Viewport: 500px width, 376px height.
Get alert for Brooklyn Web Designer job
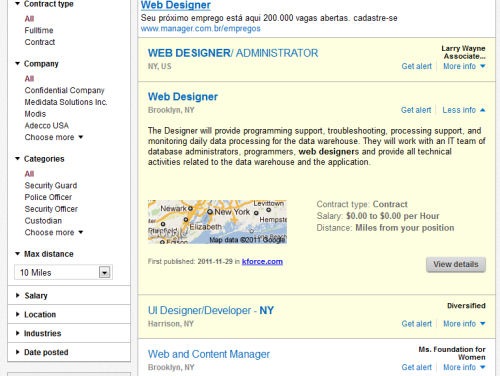click(416, 110)
